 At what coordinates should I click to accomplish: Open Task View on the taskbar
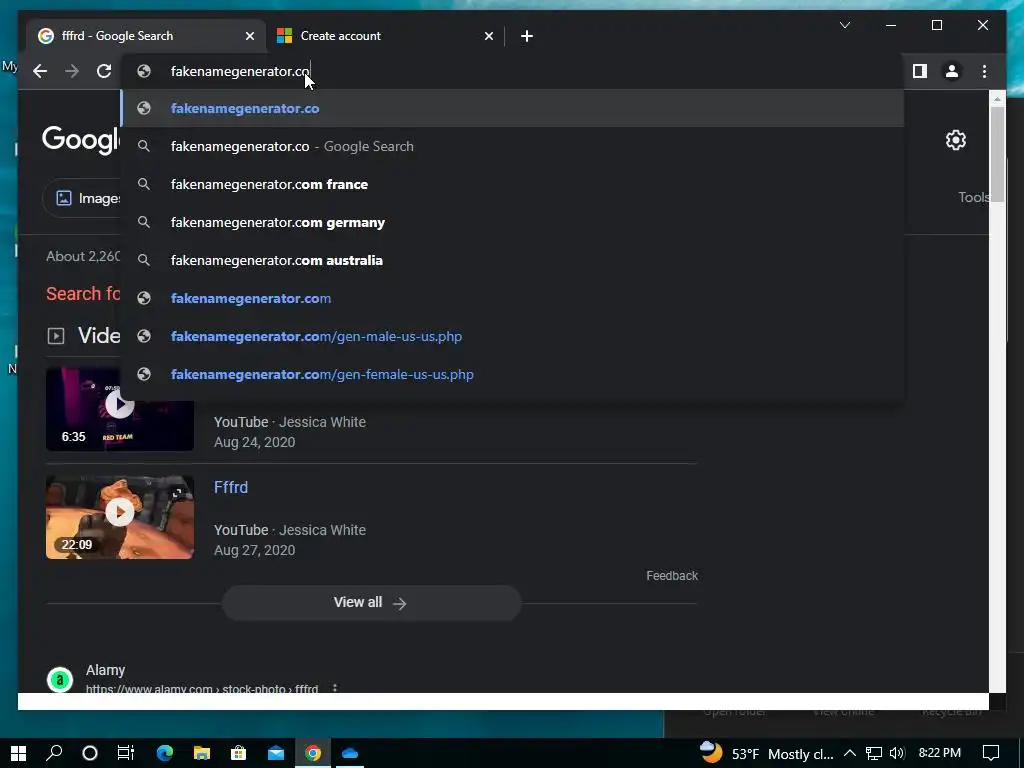(125, 753)
